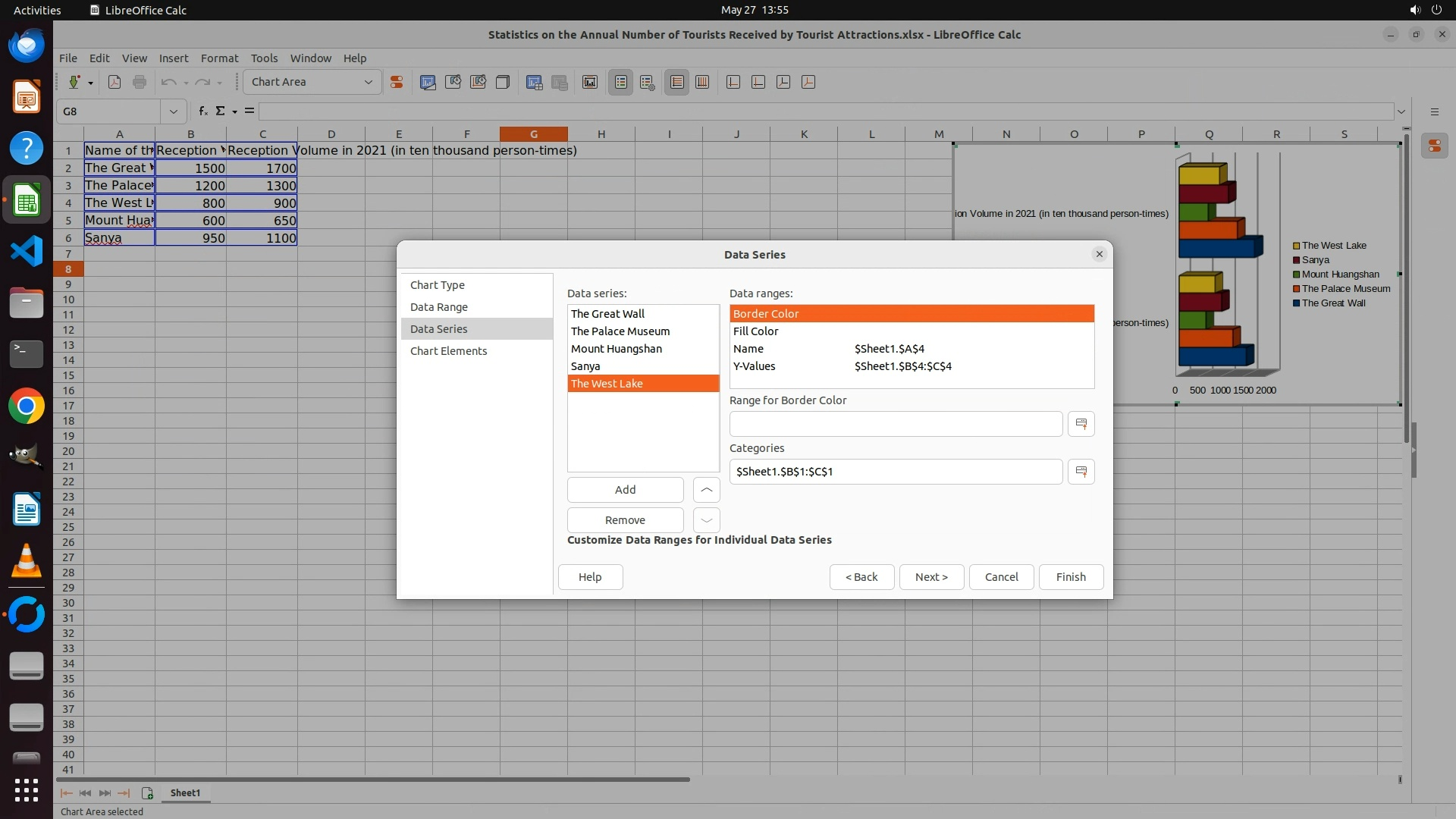Open Google Chrome from the dock
The height and width of the screenshot is (819, 1456).
(27, 406)
